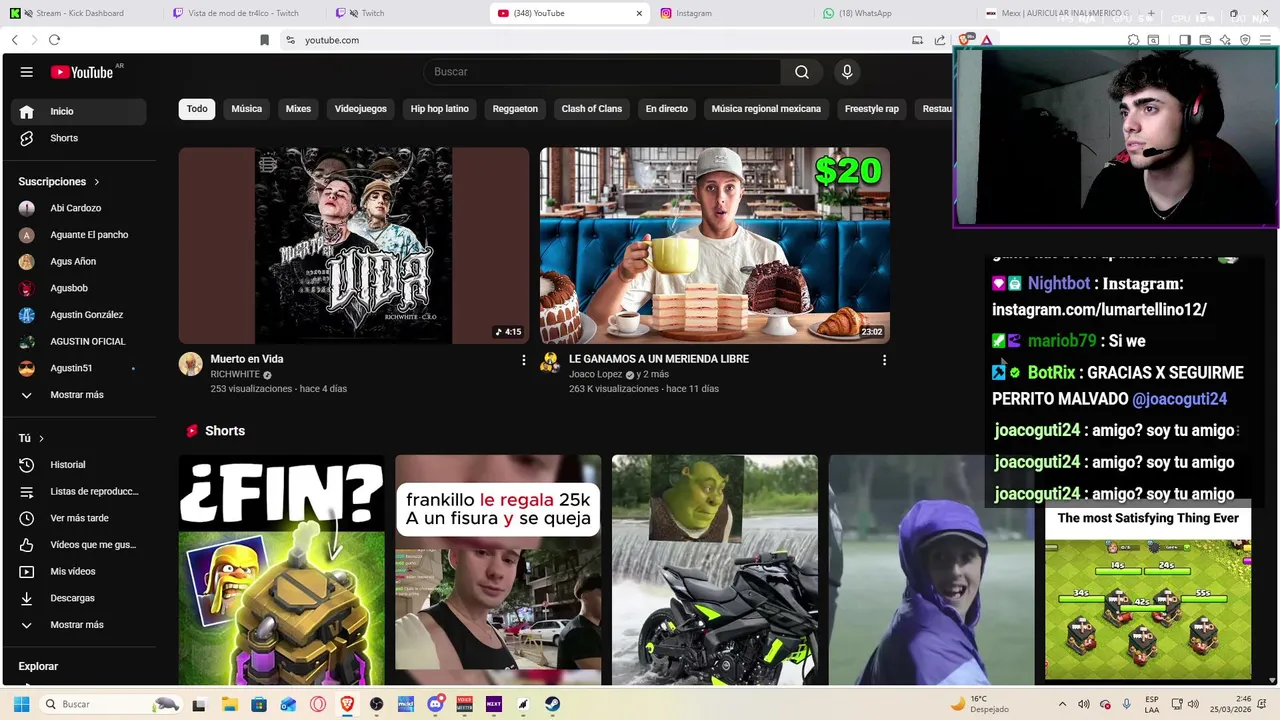Toggle the browser sidebar panel
Viewport: 1280px width, 720px height.
(1184, 40)
